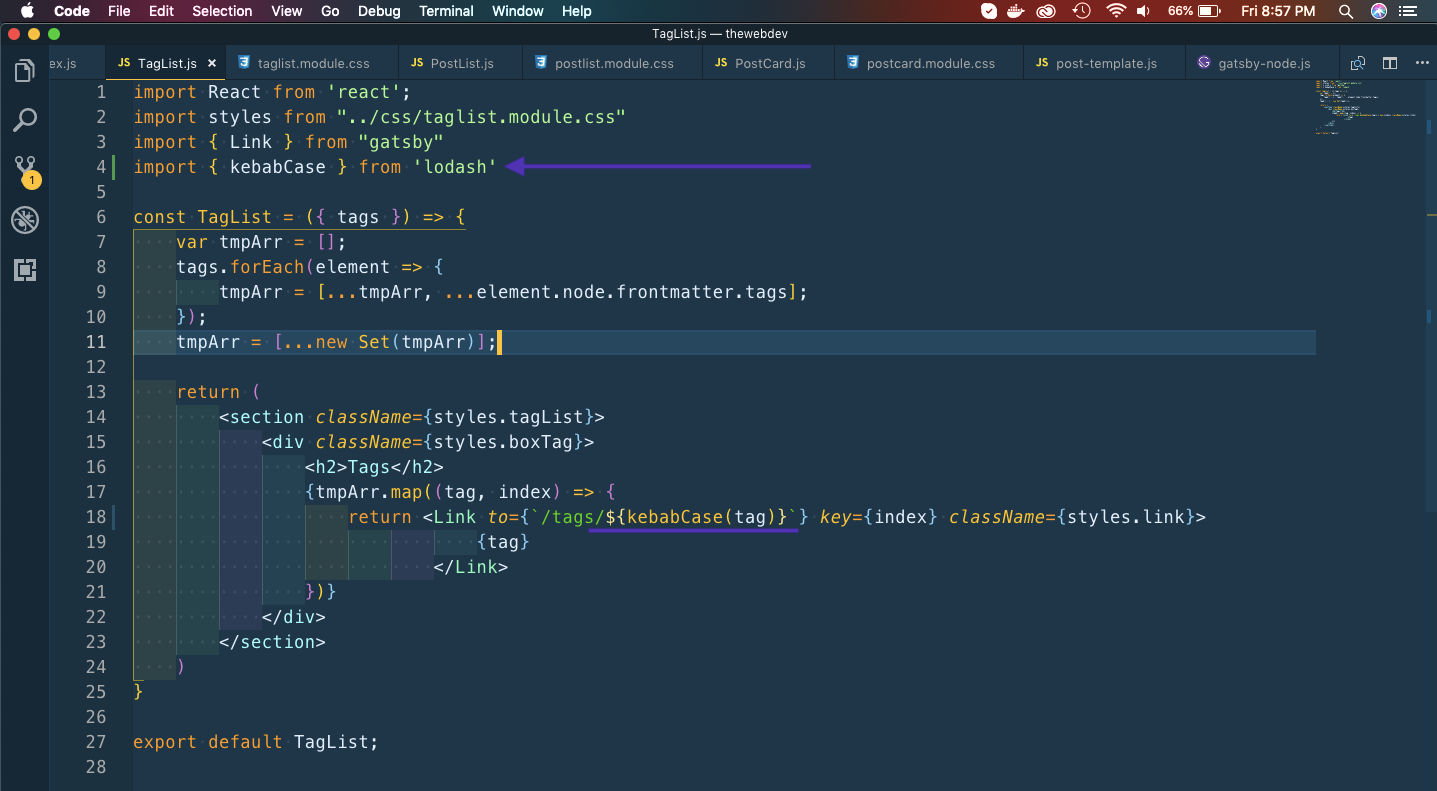Click the '../css/taglist.module.css' import path
Image resolution: width=1437 pixels, height=791 pixels.
tap(481, 117)
